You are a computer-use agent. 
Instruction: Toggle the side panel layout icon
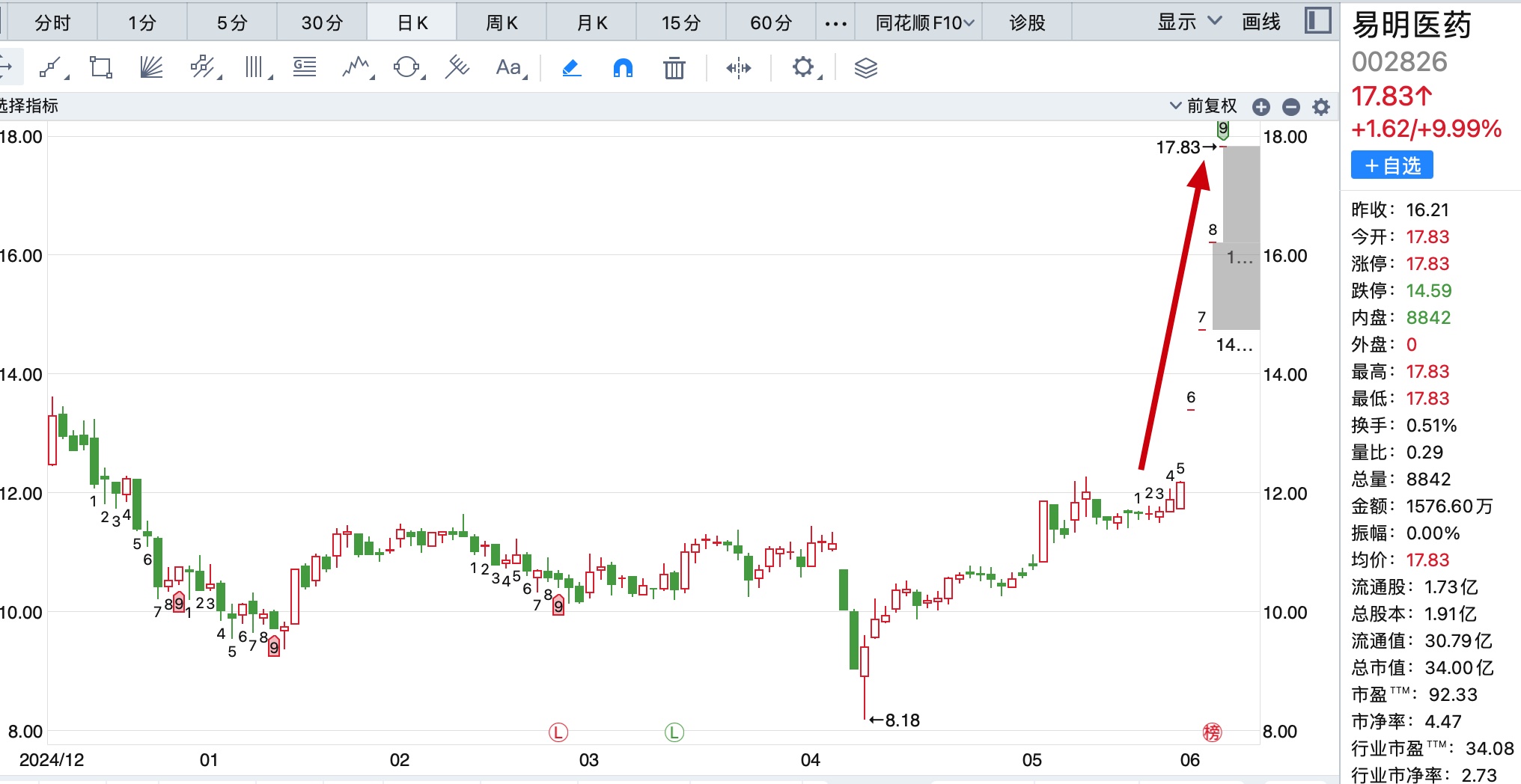point(1317,21)
